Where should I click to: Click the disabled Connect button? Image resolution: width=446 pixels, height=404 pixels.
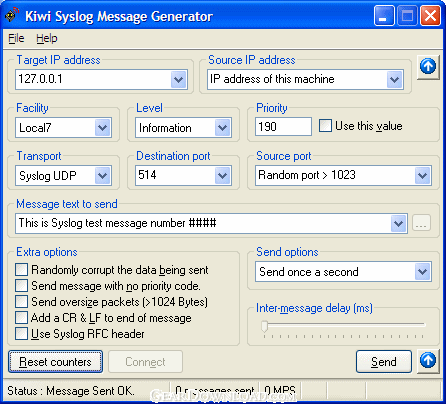(x=145, y=362)
